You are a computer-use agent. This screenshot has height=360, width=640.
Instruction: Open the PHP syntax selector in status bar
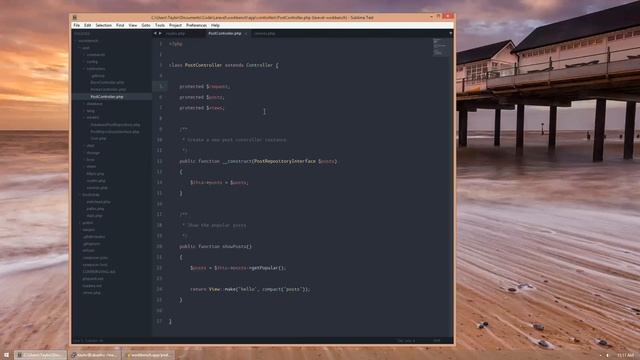click(x=437, y=340)
